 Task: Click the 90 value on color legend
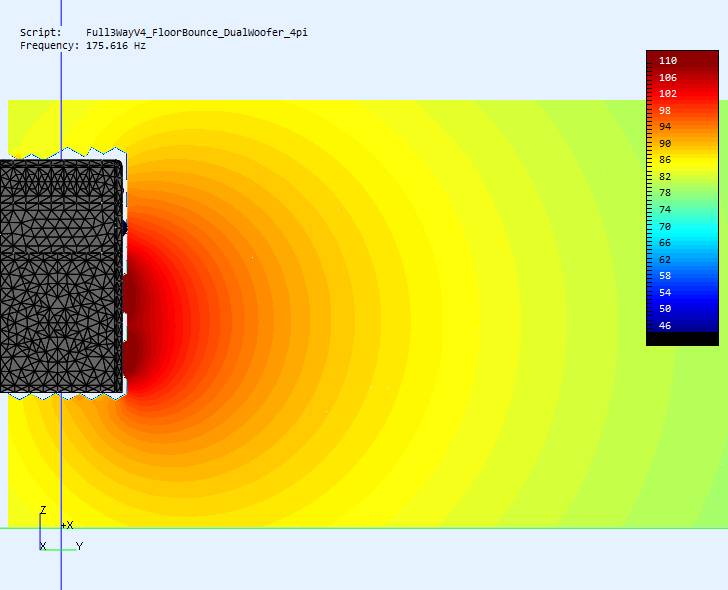[665, 143]
